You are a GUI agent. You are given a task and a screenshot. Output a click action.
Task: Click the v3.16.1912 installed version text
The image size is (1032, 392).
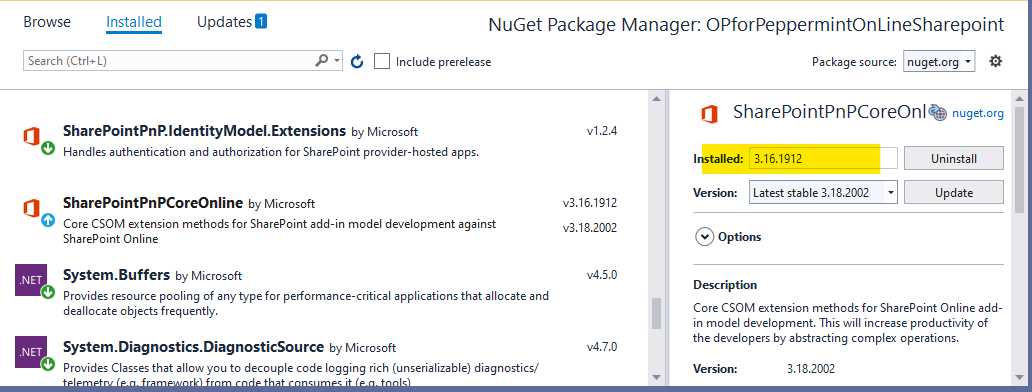pyautogui.click(x=590, y=202)
